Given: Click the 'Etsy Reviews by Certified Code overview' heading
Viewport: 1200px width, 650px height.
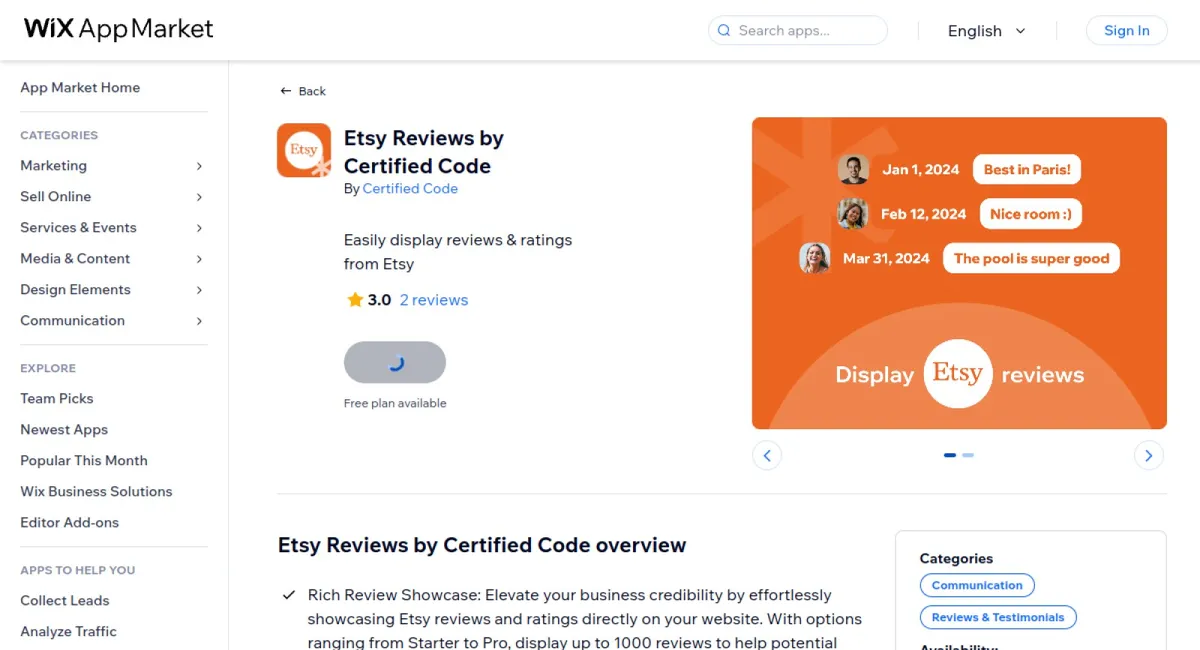Looking at the screenshot, I should (482, 545).
